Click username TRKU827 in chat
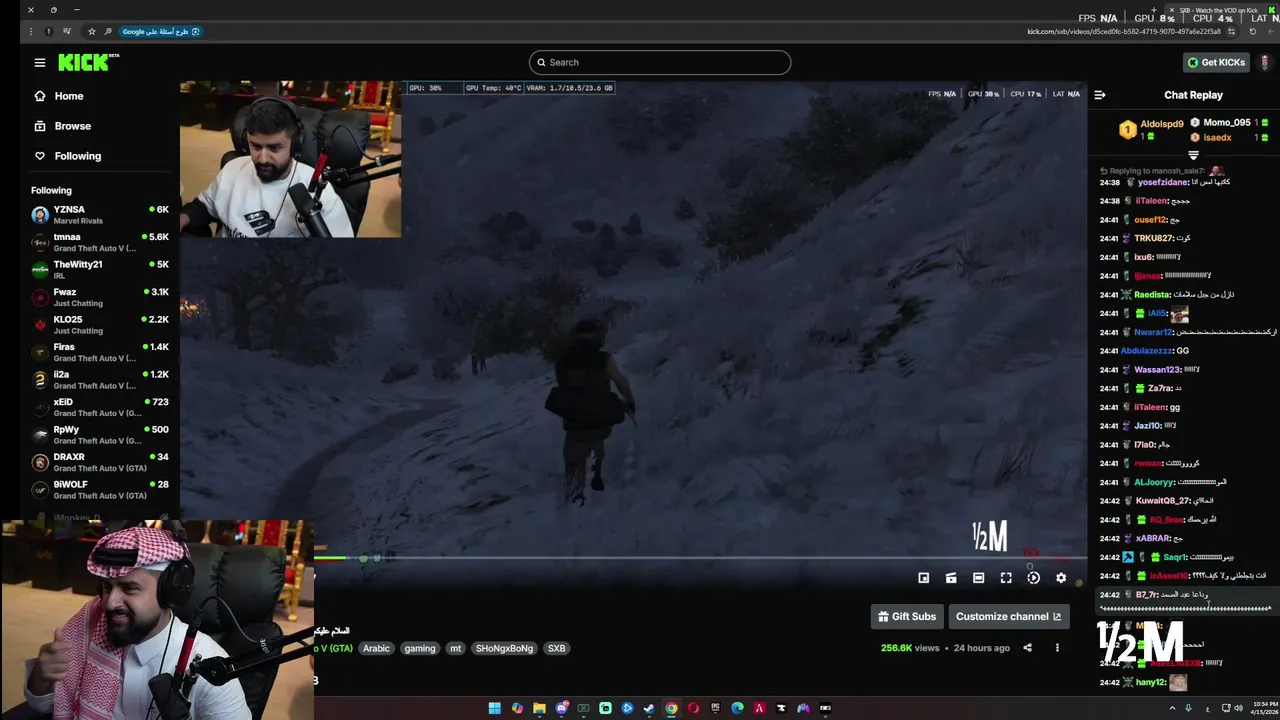 pyautogui.click(x=1153, y=238)
